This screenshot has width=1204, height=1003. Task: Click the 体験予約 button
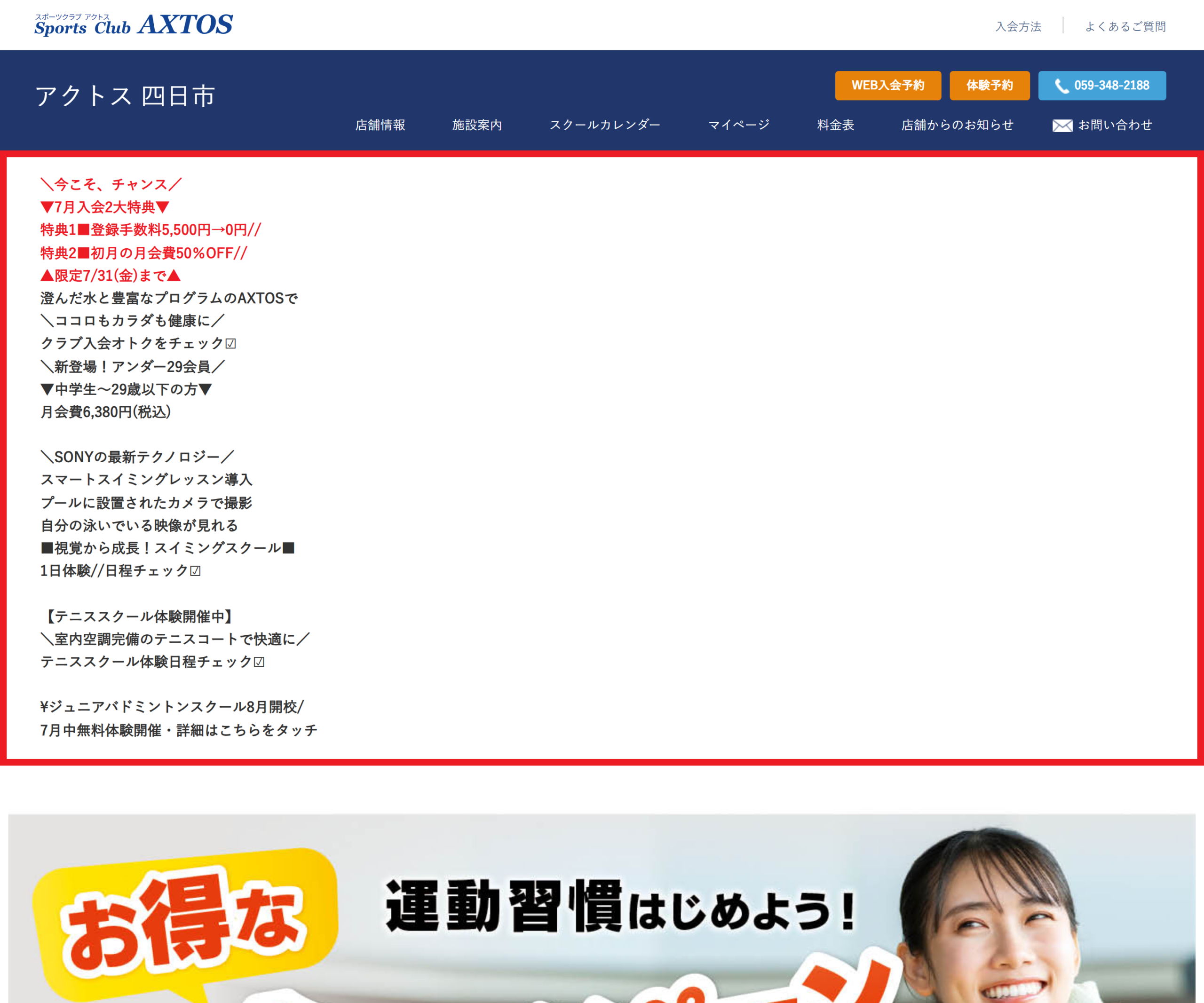(x=990, y=86)
